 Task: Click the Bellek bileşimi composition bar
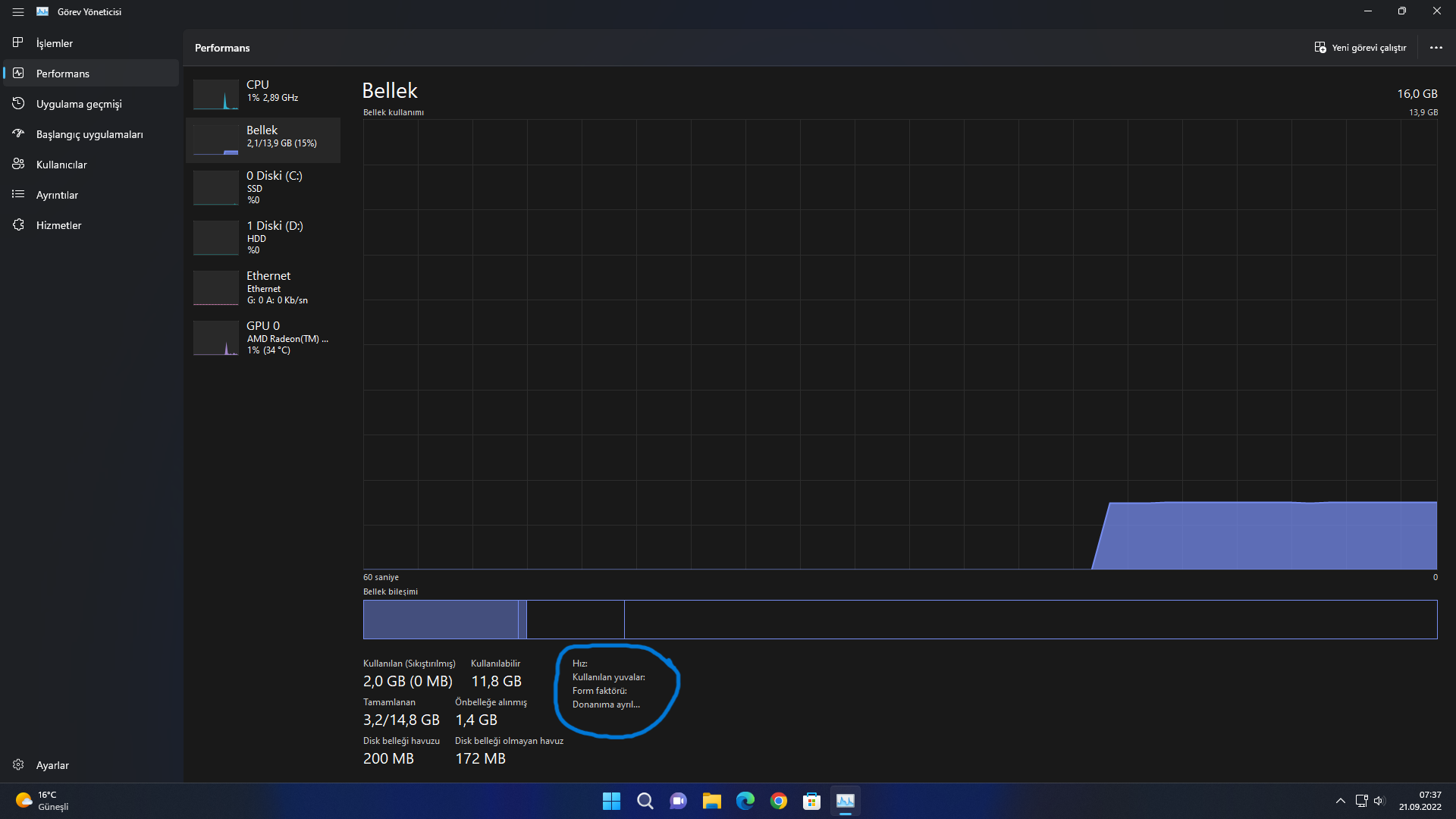900,620
